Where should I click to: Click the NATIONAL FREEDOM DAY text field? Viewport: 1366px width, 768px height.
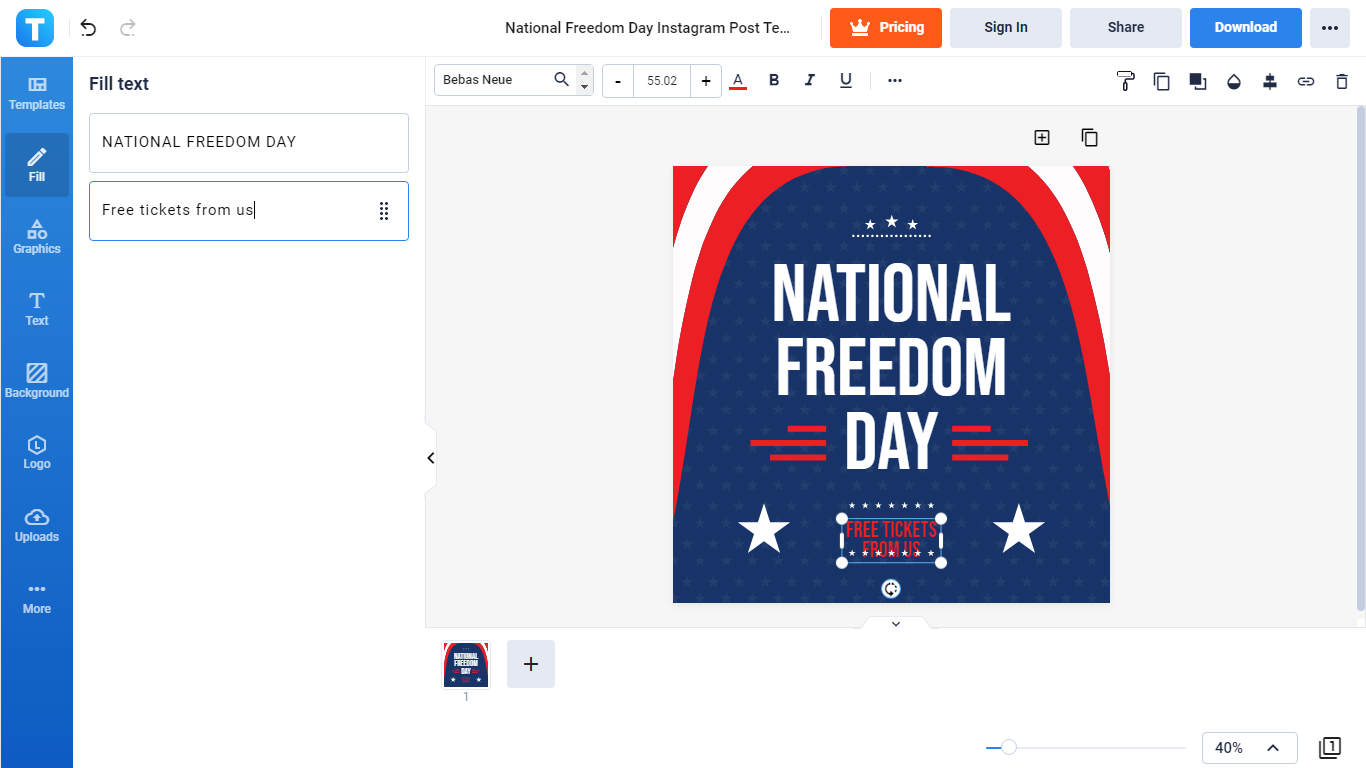(x=248, y=142)
